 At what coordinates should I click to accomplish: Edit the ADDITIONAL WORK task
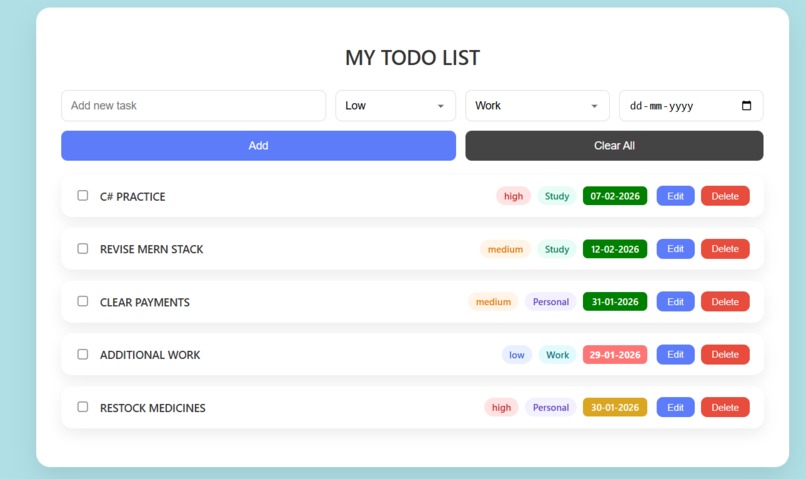675,355
